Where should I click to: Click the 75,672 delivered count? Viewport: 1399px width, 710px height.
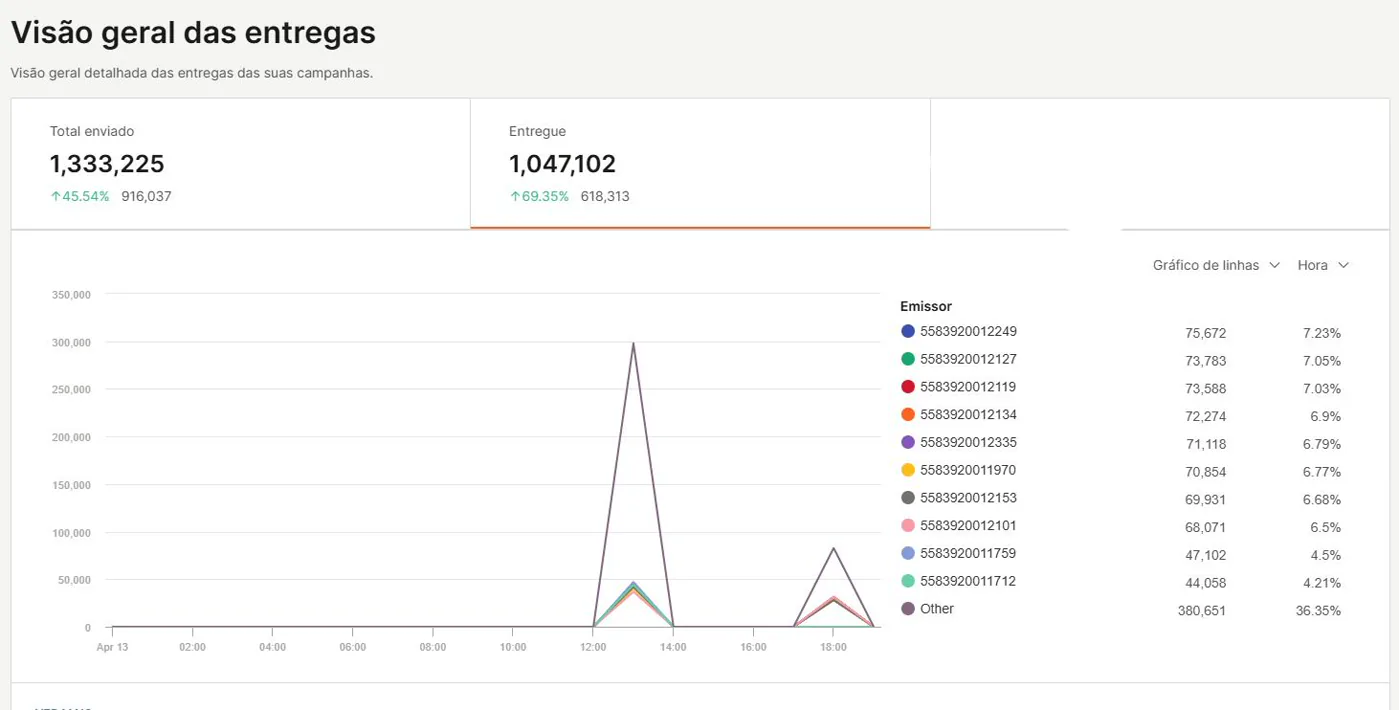click(1206, 333)
